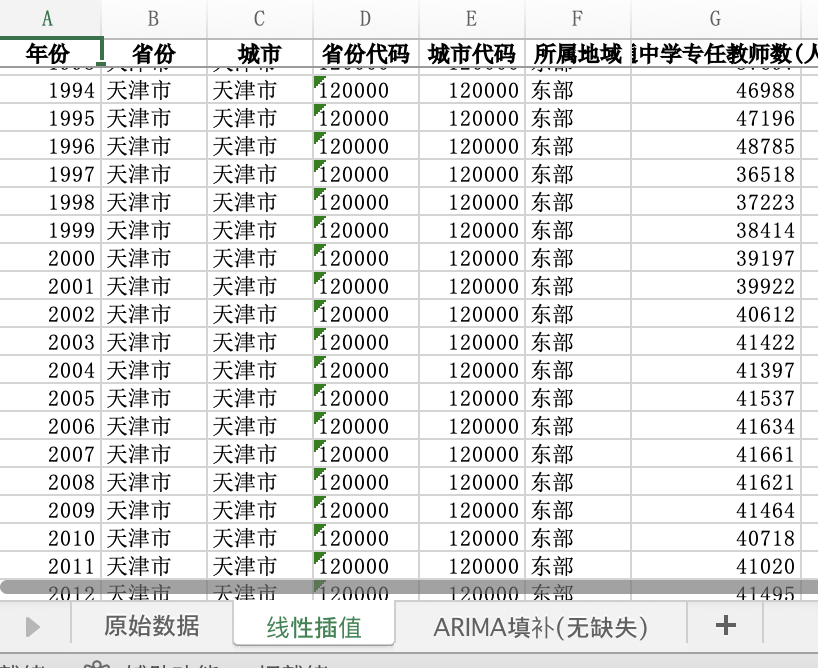Click 城市 cell 天津市 in the 2004 row

point(260,371)
